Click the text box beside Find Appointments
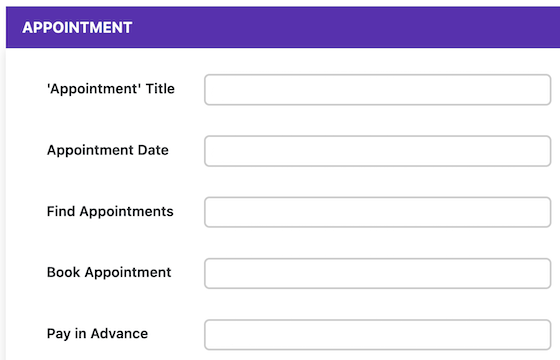560x360 pixels. [378, 212]
